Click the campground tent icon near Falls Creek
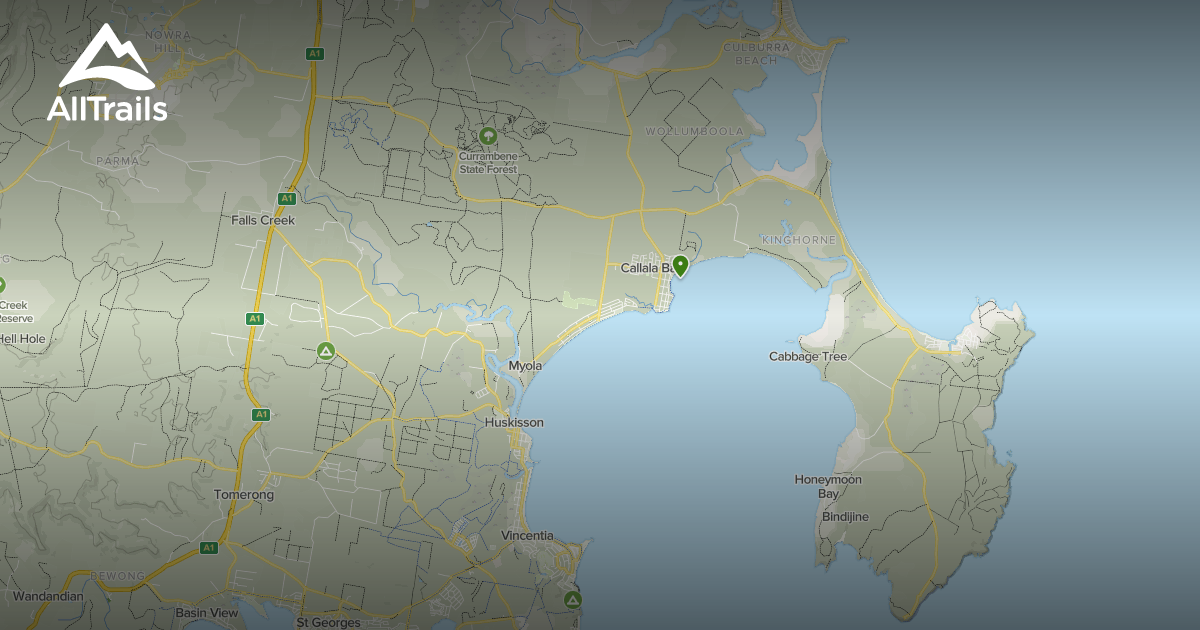This screenshot has width=1200, height=630. tap(326, 350)
